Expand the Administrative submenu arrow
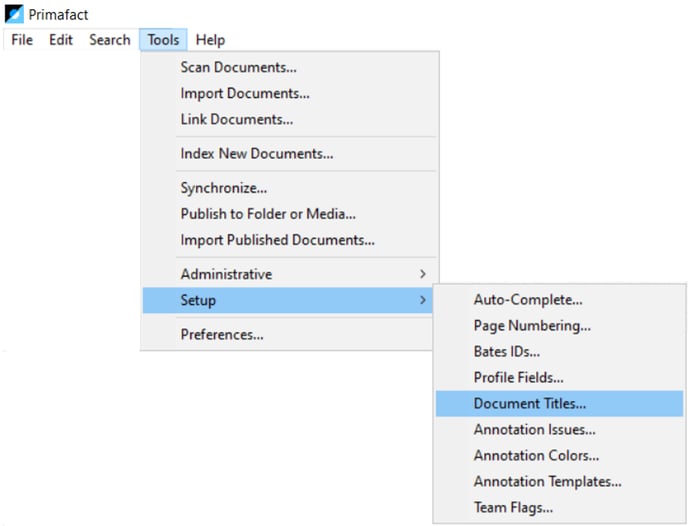 [423, 274]
